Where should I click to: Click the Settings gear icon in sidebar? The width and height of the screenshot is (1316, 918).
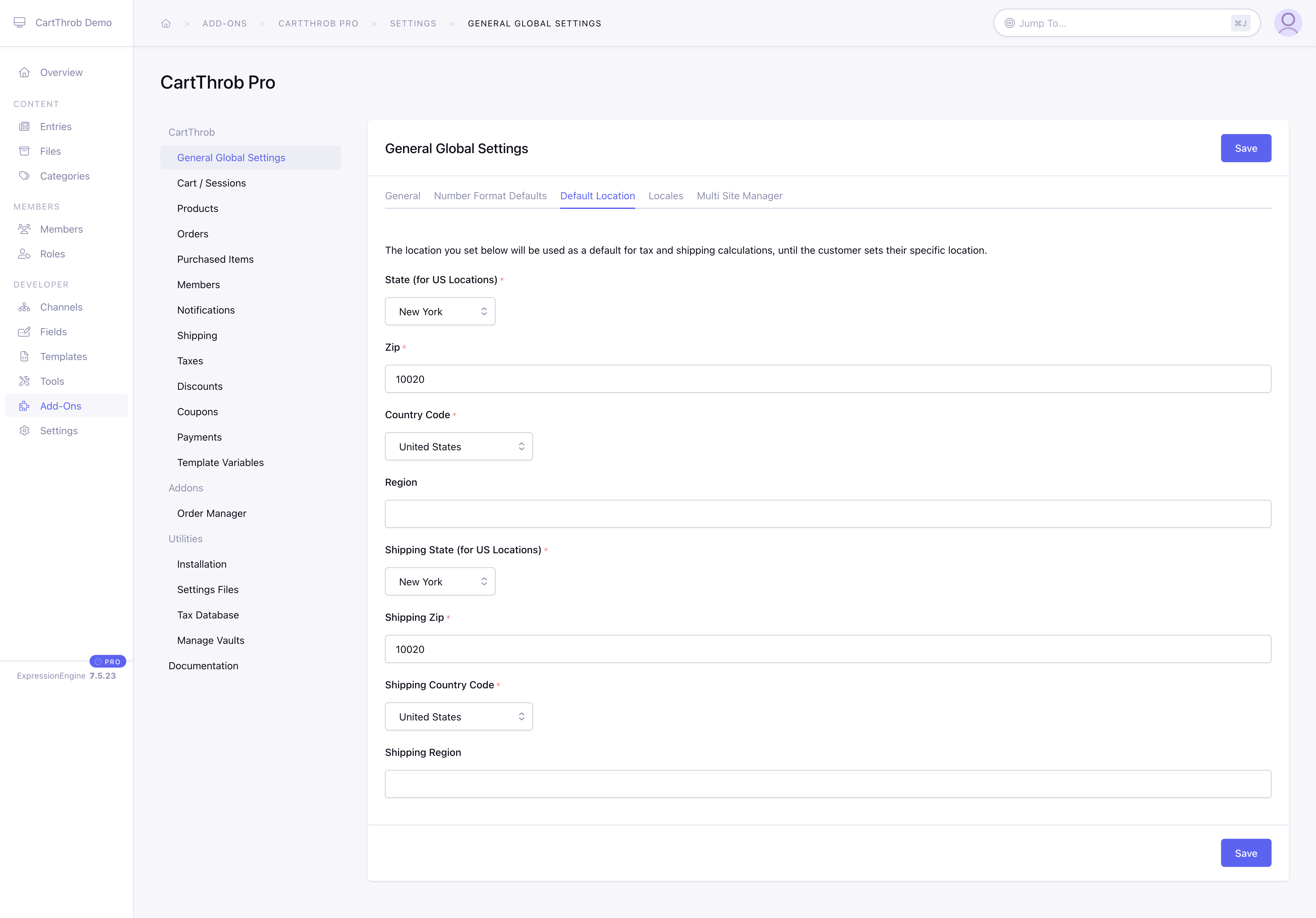[x=24, y=431]
